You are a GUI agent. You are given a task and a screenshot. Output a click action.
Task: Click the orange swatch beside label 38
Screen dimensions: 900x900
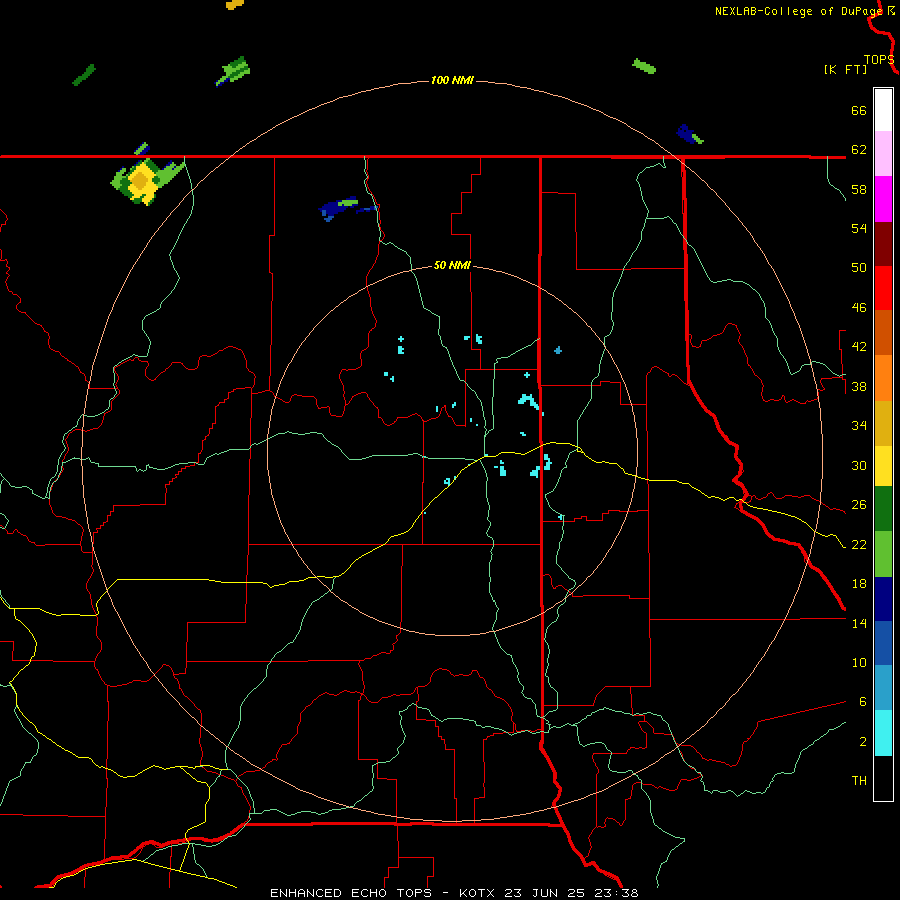883,378
